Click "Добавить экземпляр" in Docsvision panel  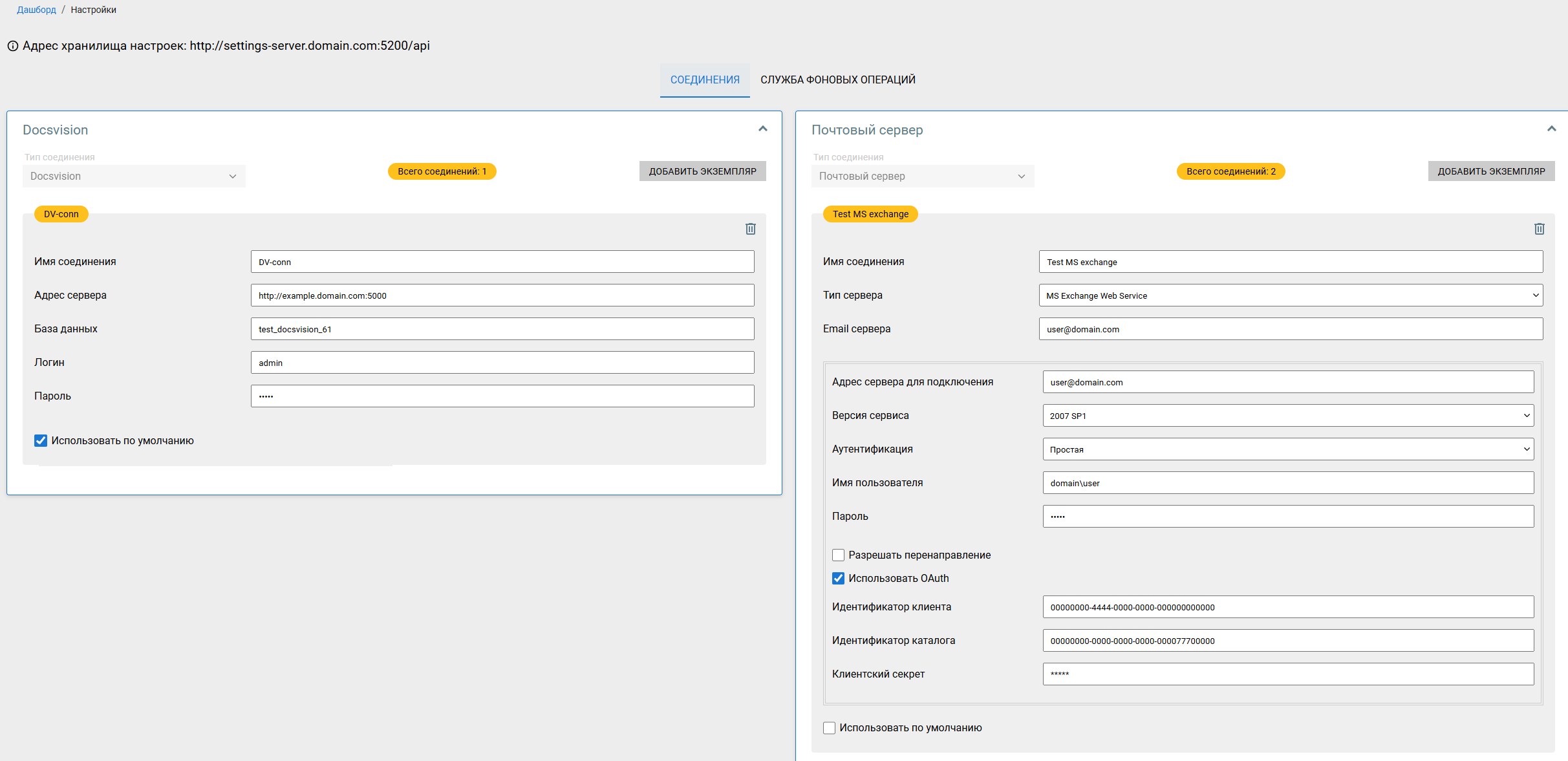pos(702,171)
